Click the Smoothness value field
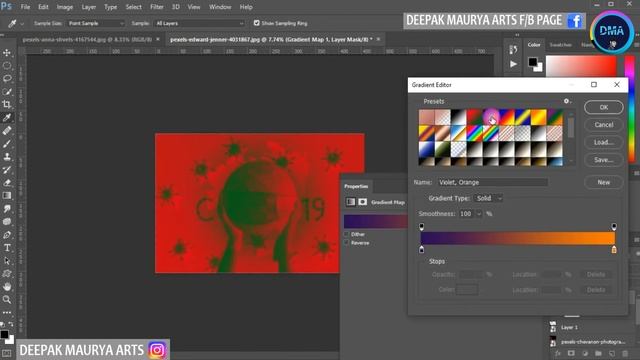The image size is (640, 360). click(467, 214)
